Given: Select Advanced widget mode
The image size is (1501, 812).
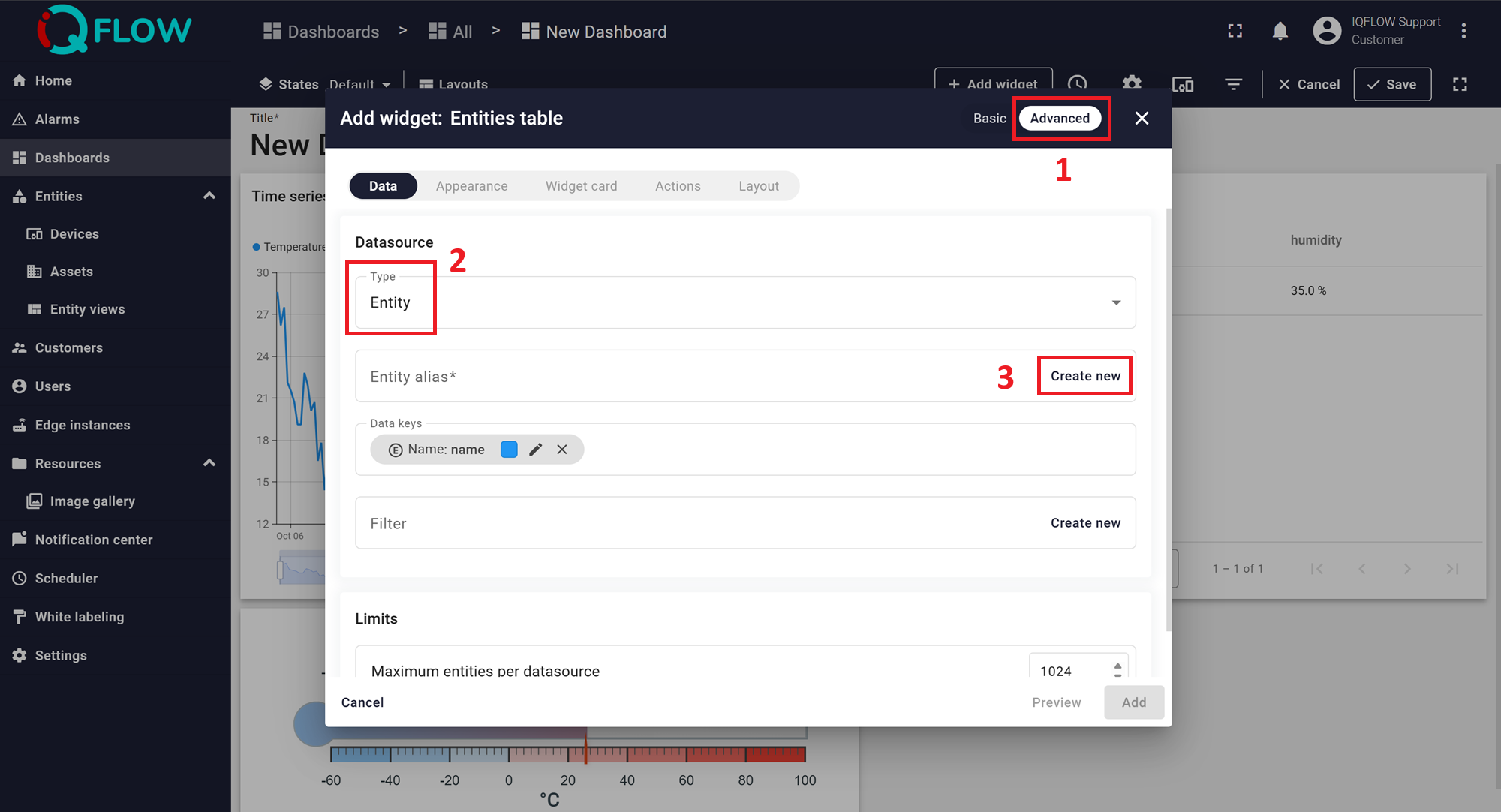Looking at the screenshot, I should (x=1059, y=119).
